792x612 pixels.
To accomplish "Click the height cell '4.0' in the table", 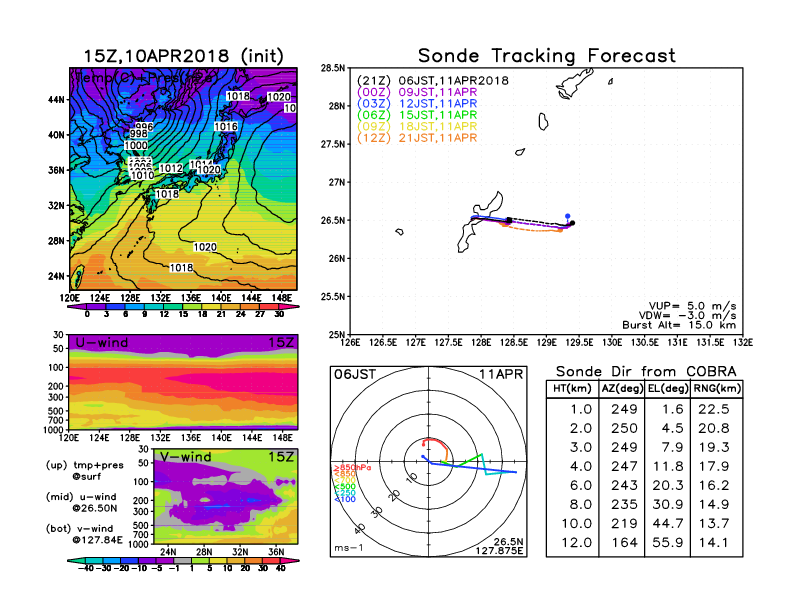I will click(x=581, y=466).
